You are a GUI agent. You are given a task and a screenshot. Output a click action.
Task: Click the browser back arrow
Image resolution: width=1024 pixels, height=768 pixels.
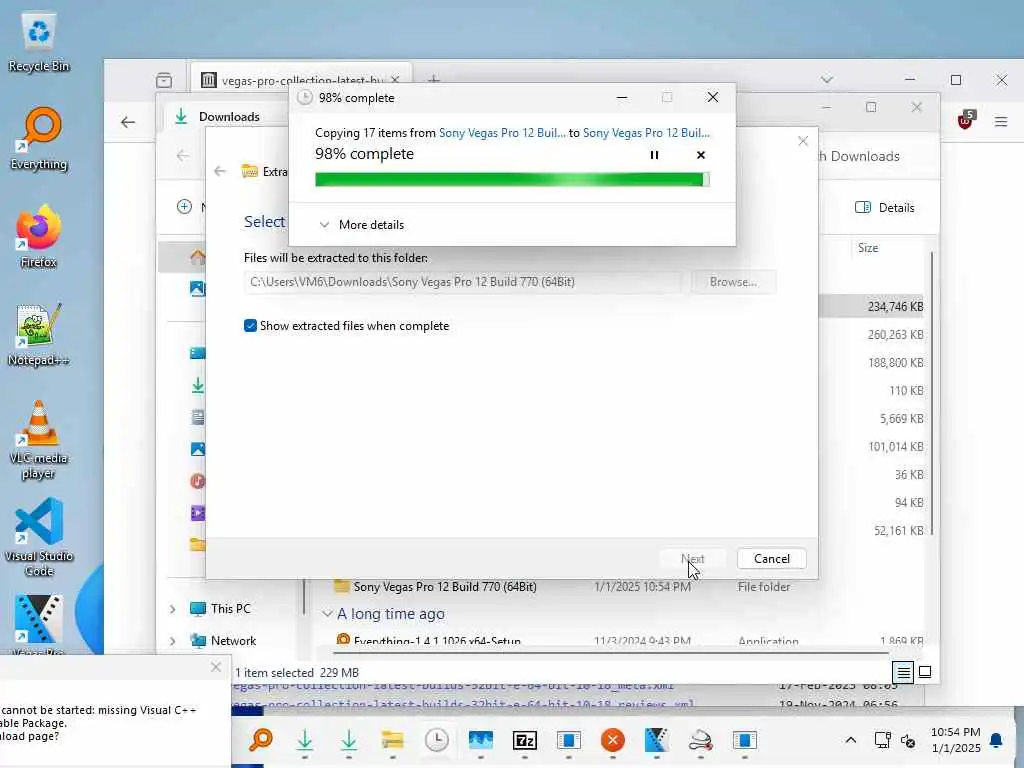pyautogui.click(x=128, y=122)
